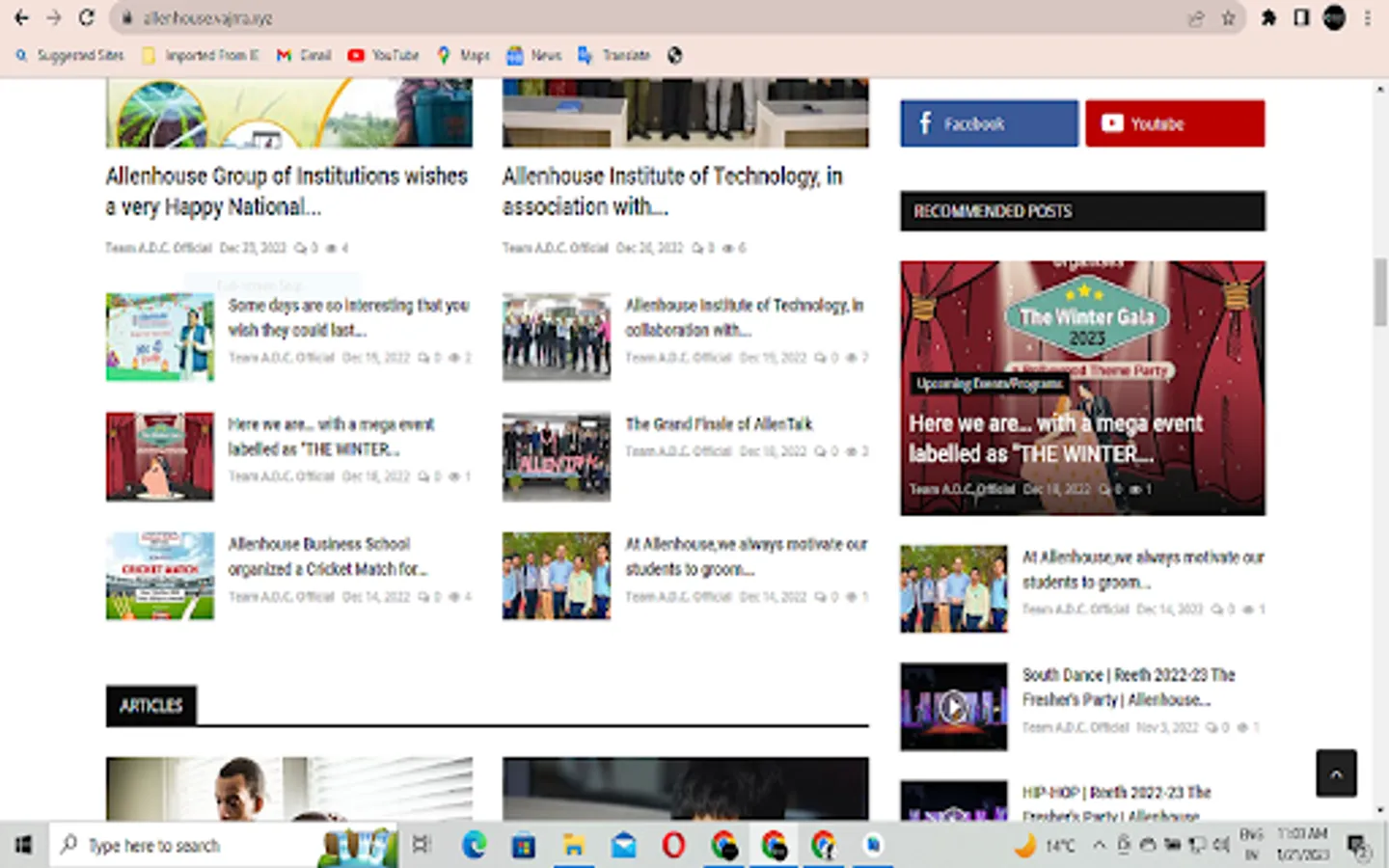The height and width of the screenshot is (868, 1389).
Task: Open the Windows Start menu
Action: click(23, 845)
